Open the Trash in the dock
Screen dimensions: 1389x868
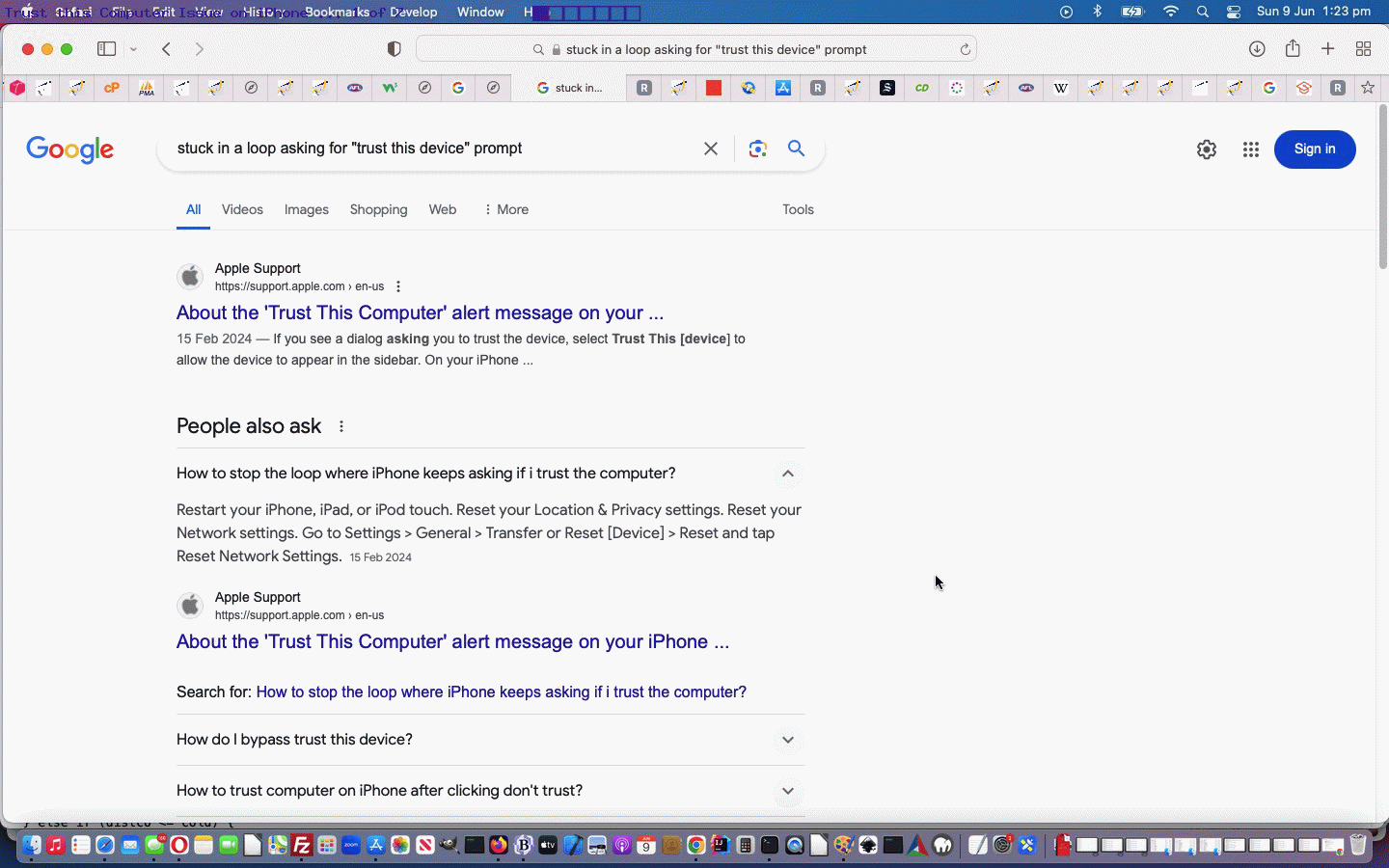[x=1358, y=846]
